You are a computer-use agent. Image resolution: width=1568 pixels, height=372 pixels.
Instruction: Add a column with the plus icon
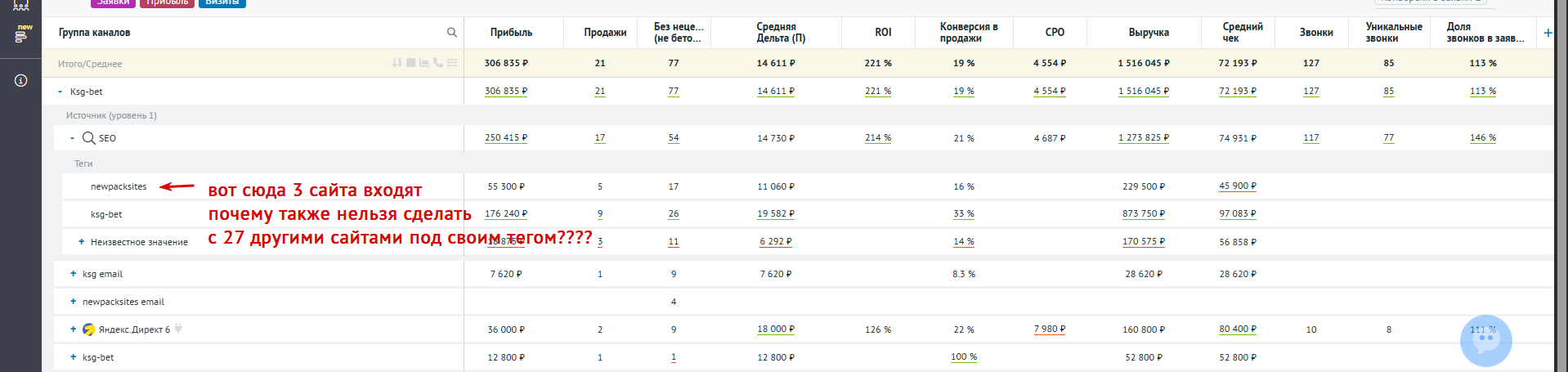tap(1548, 33)
